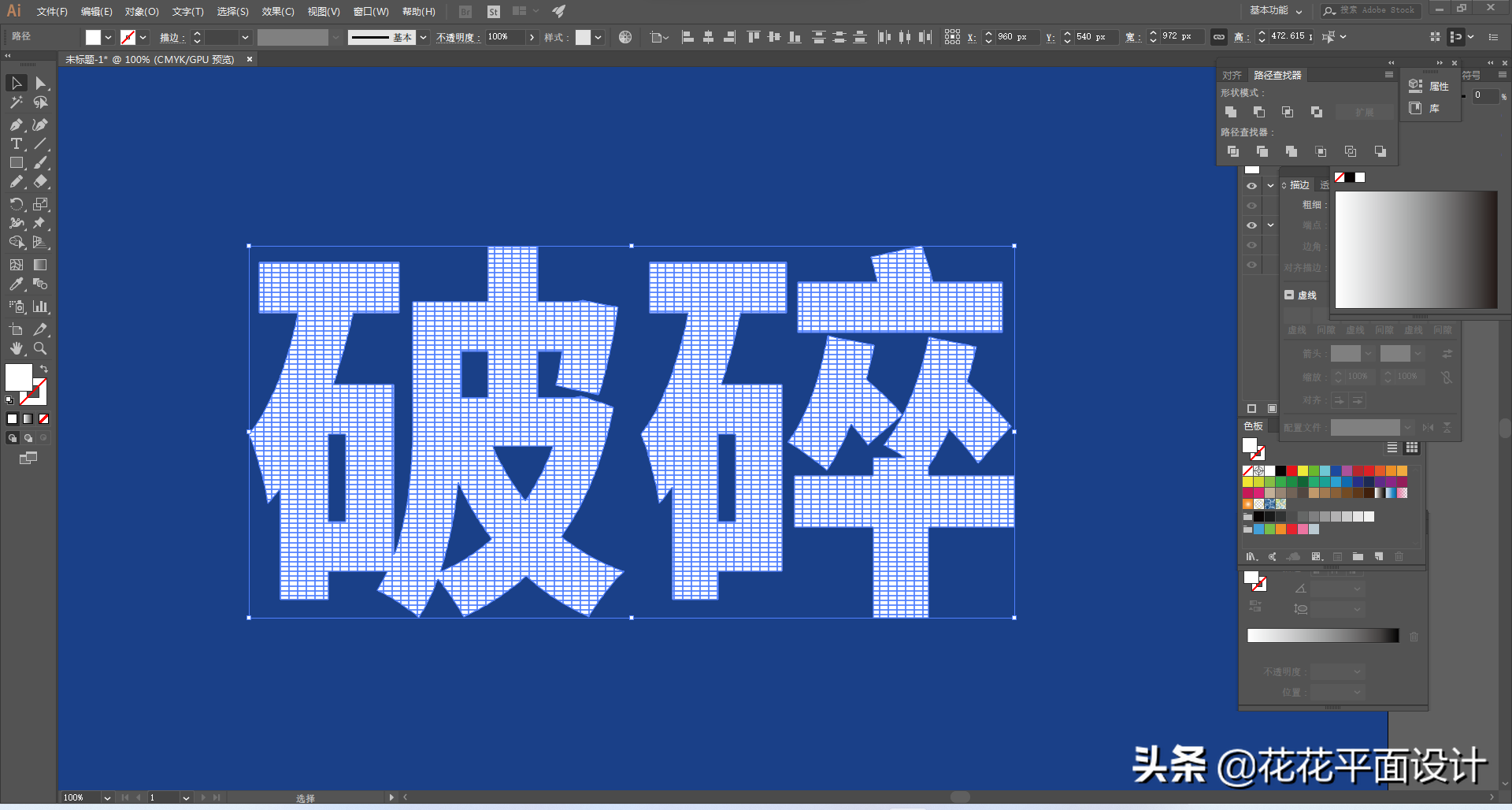Hide the first layer's eye icon
The height and width of the screenshot is (810, 1512).
click(1251, 186)
